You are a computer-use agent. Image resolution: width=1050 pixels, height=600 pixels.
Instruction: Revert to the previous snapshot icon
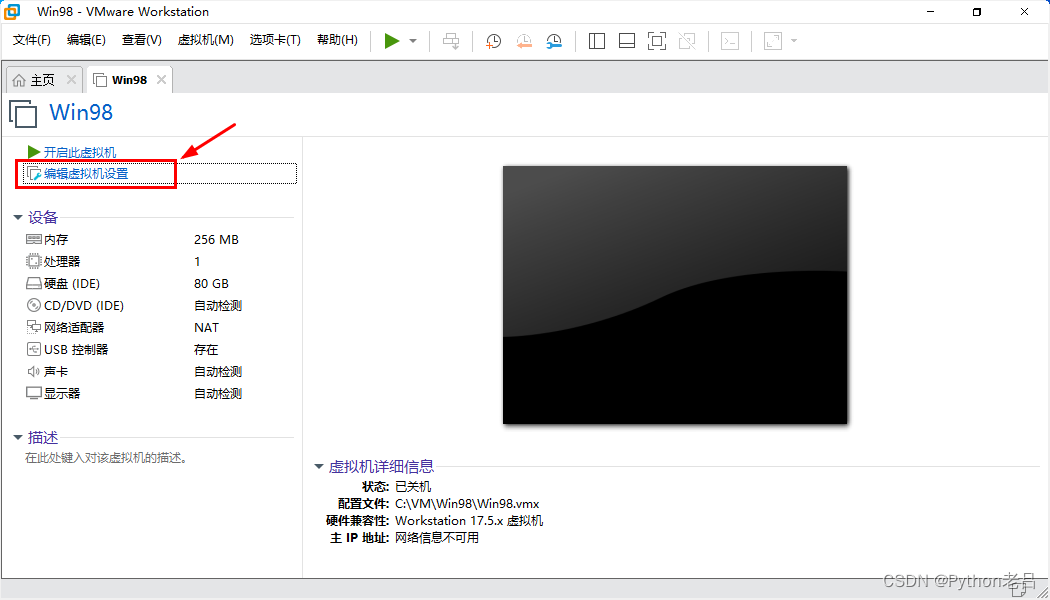[524, 41]
